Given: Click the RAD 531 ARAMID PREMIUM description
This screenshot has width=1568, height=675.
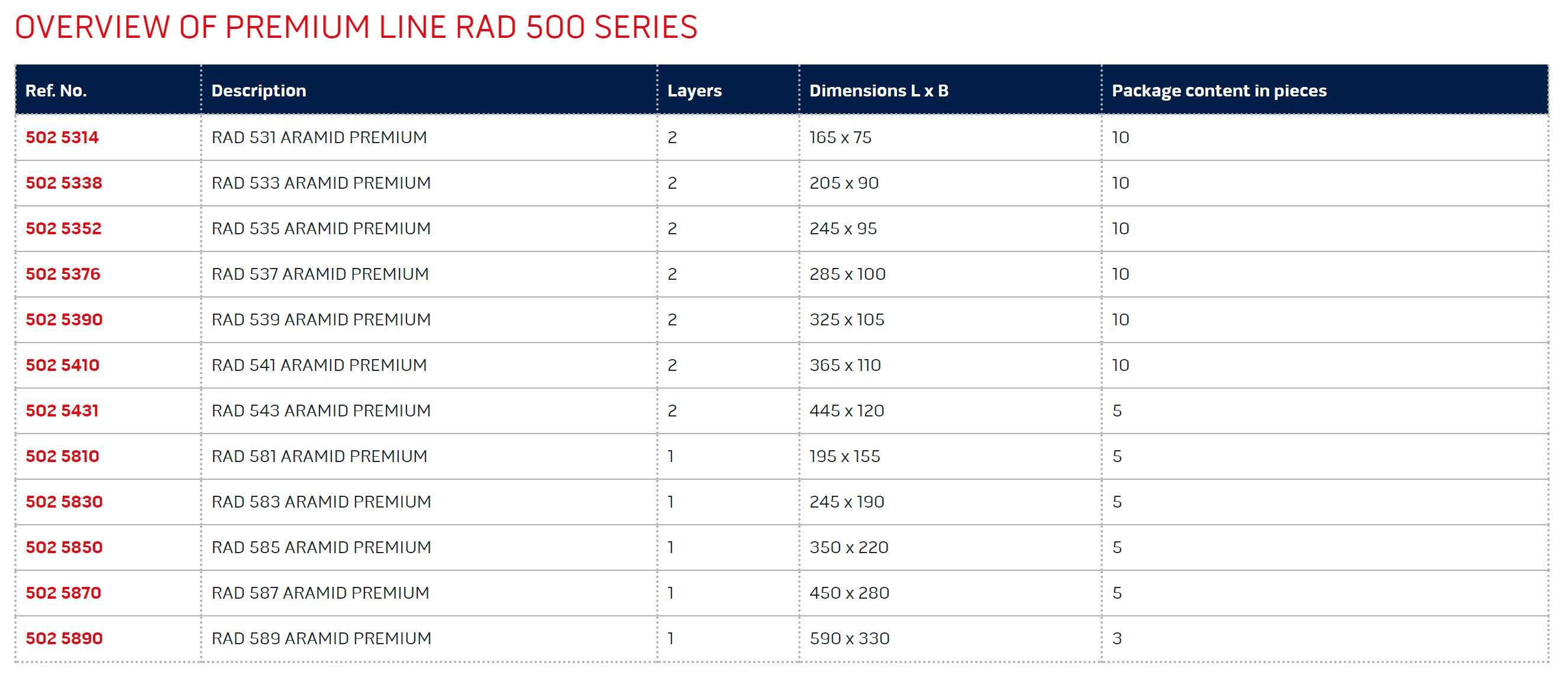Looking at the screenshot, I should [x=319, y=138].
